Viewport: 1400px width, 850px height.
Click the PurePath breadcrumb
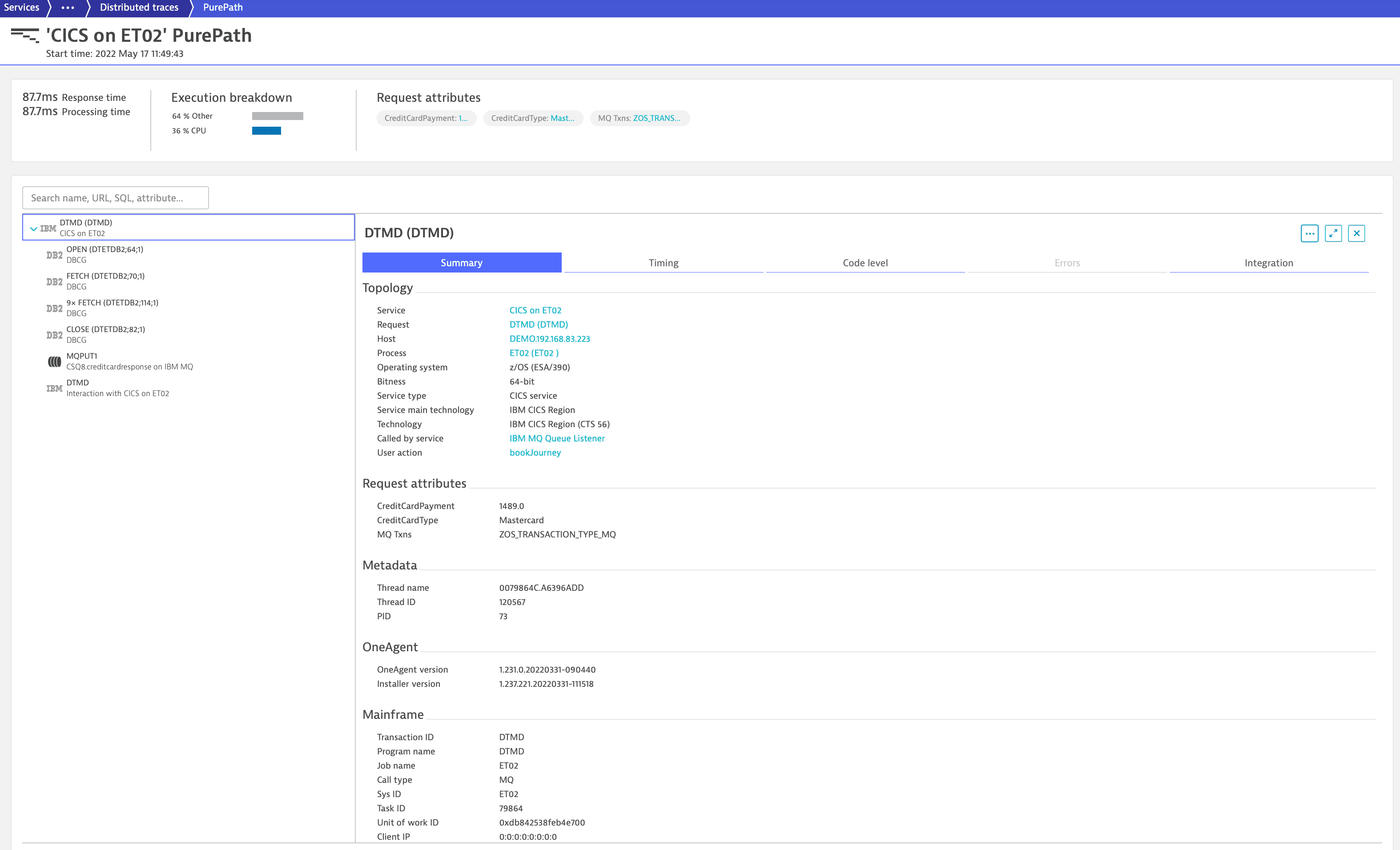[223, 8]
